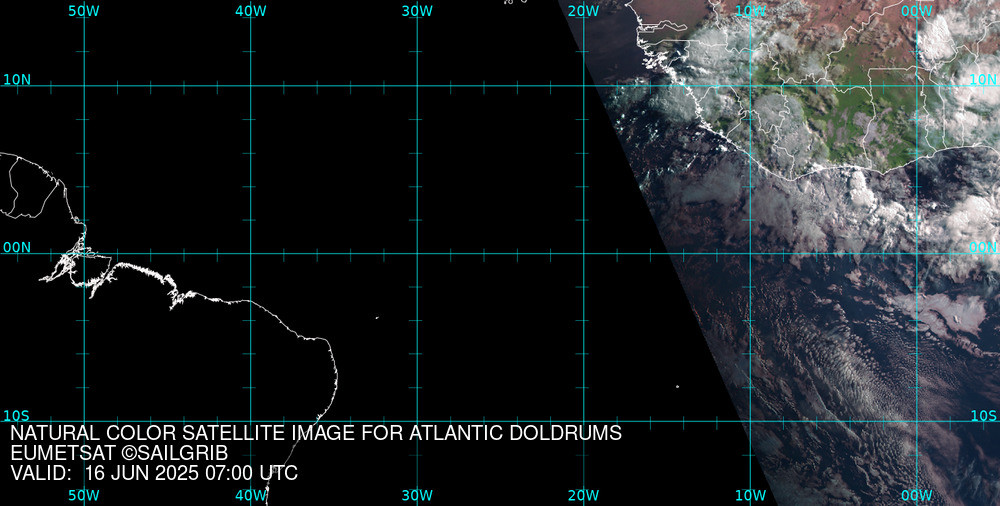Click the 10N label over the West African landmass
This screenshot has width=1000, height=506.
[983, 80]
